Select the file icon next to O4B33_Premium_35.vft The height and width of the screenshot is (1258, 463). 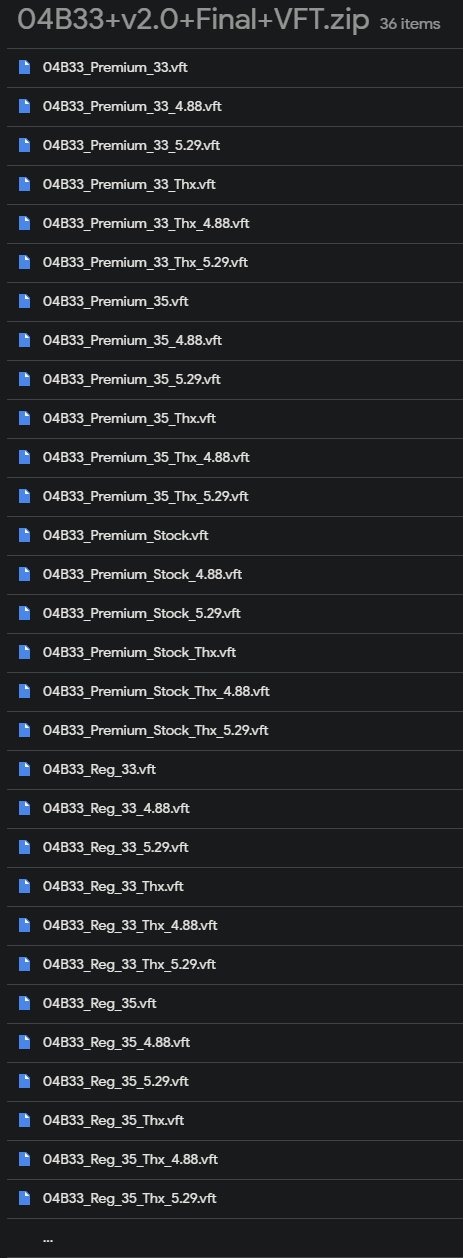pos(24,302)
